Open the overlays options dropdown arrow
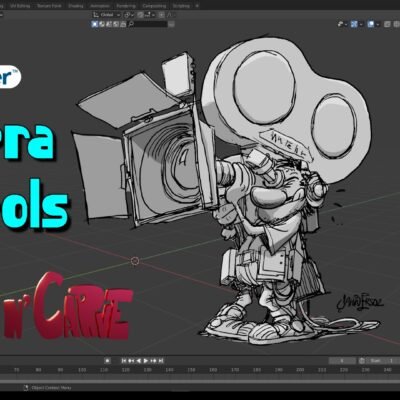Screen dimensions: 400x400 (x=378, y=24)
